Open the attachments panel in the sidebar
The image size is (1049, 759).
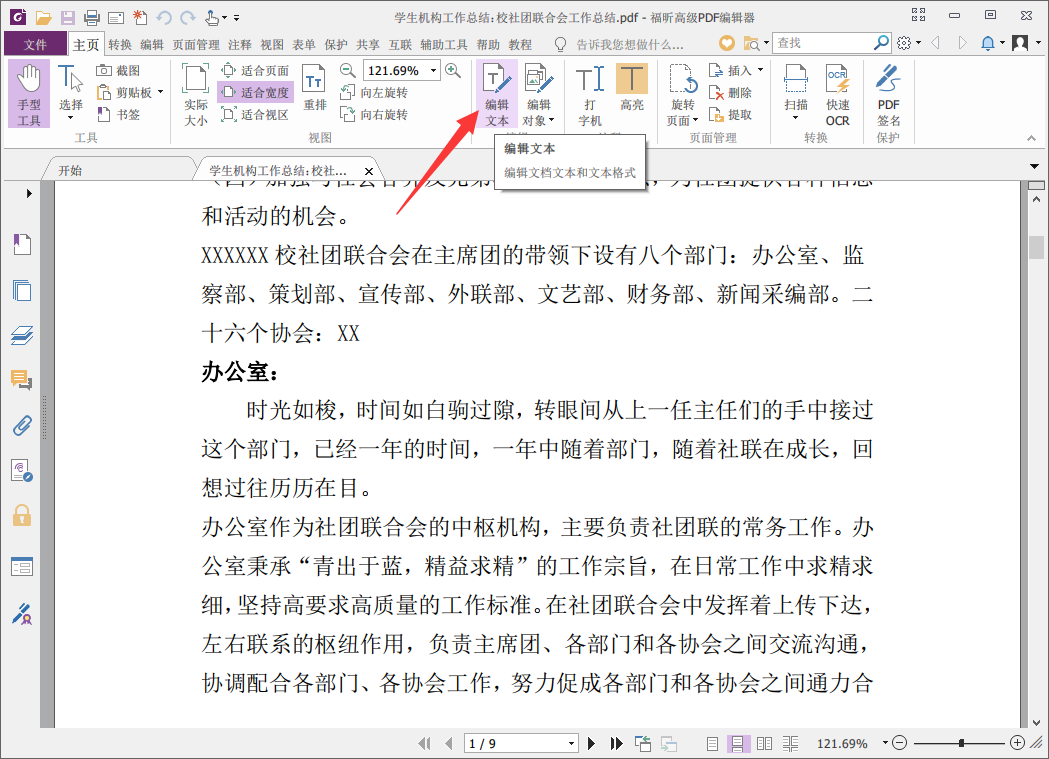click(21, 425)
